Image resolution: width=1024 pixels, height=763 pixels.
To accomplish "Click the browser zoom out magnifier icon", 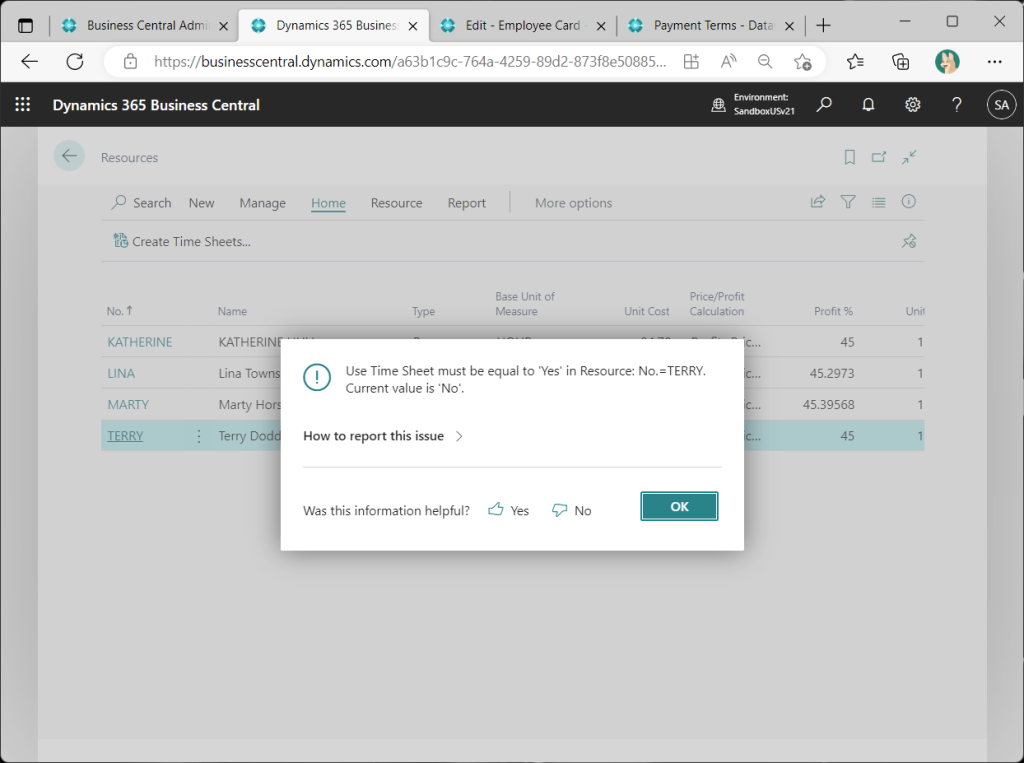I will pyautogui.click(x=765, y=61).
